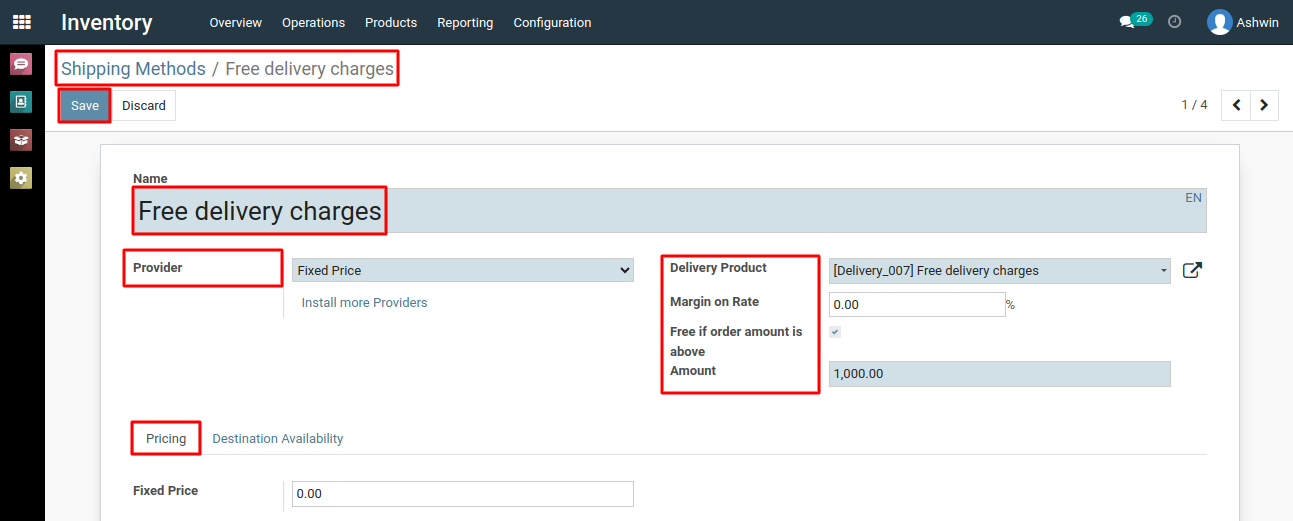
Task: Focus the Margin on Rate field
Action: pos(917,304)
